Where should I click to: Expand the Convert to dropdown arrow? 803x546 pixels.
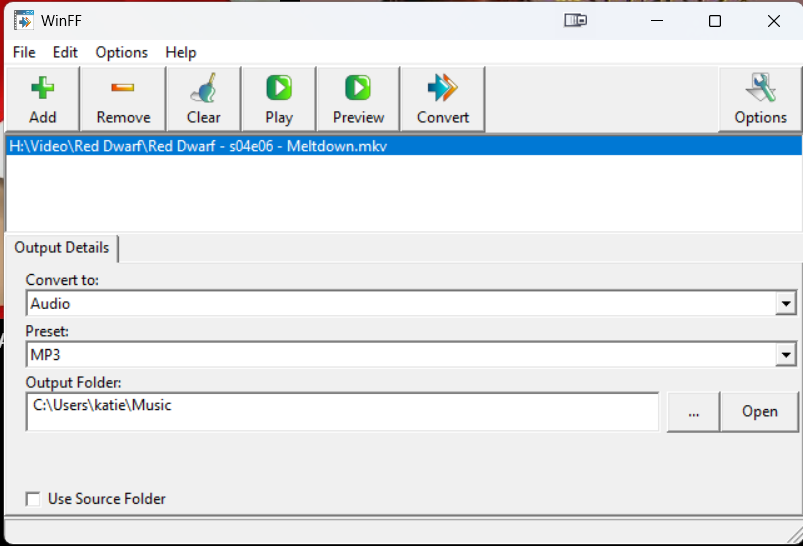click(x=786, y=304)
